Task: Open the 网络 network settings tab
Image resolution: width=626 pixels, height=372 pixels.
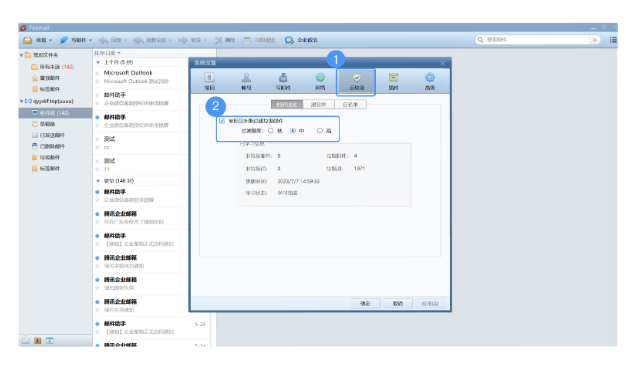Action: 320,81
